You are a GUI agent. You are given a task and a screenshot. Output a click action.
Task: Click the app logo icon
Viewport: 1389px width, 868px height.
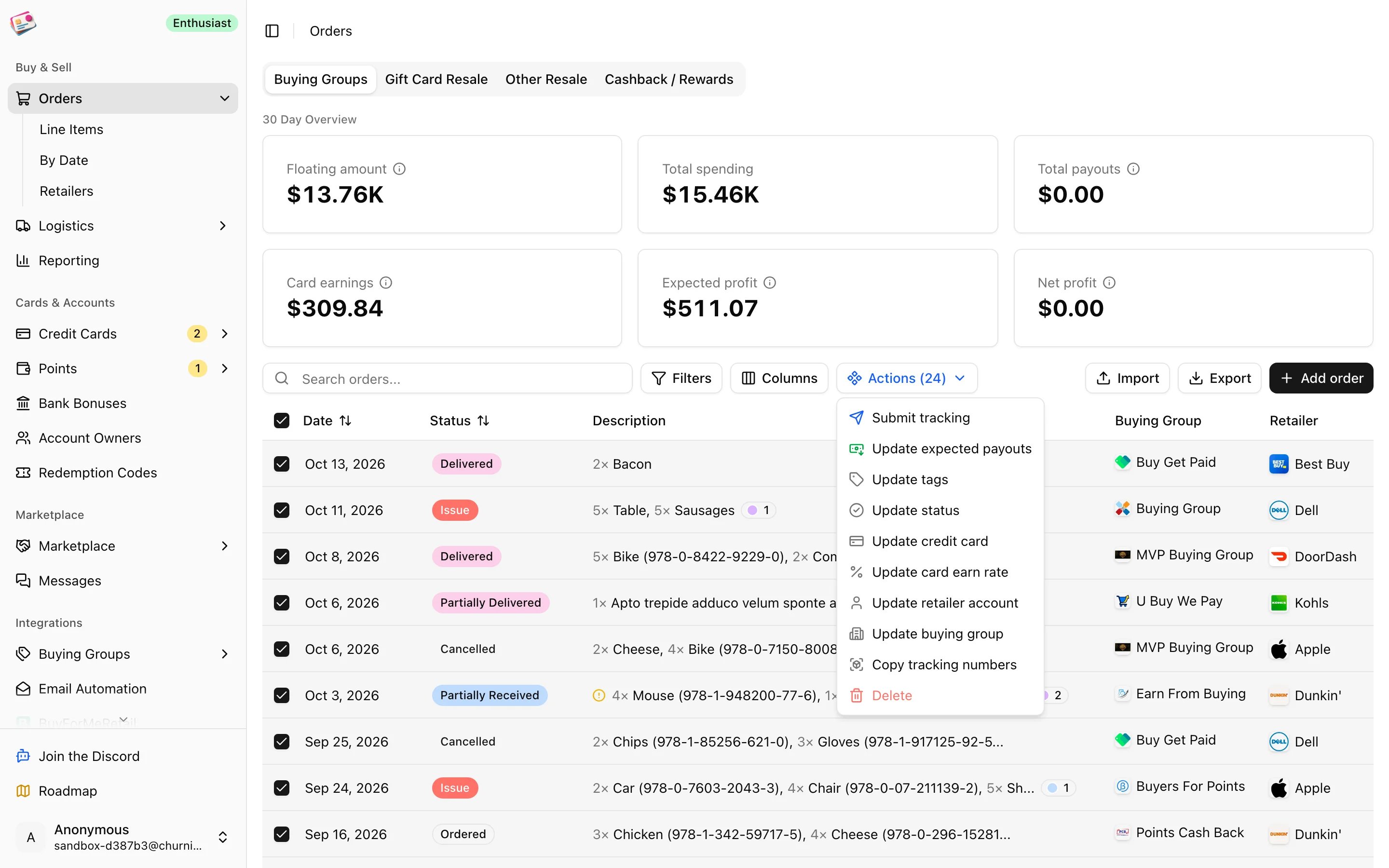(23, 23)
